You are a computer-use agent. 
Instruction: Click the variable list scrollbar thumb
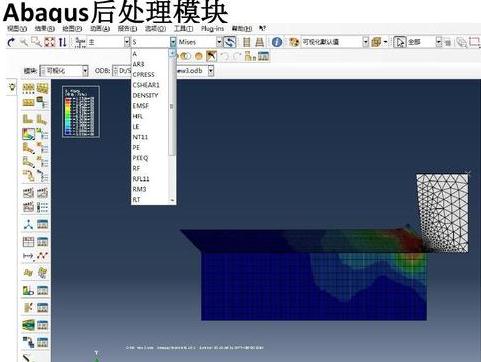pyautogui.click(x=172, y=106)
